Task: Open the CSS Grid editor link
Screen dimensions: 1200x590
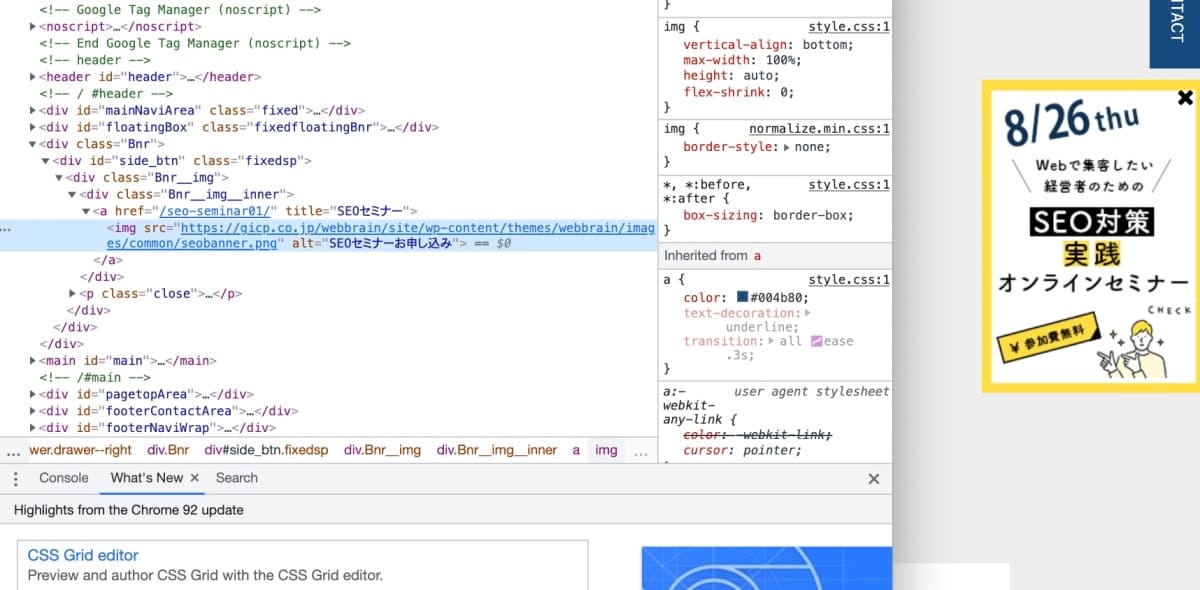Action: click(x=83, y=556)
